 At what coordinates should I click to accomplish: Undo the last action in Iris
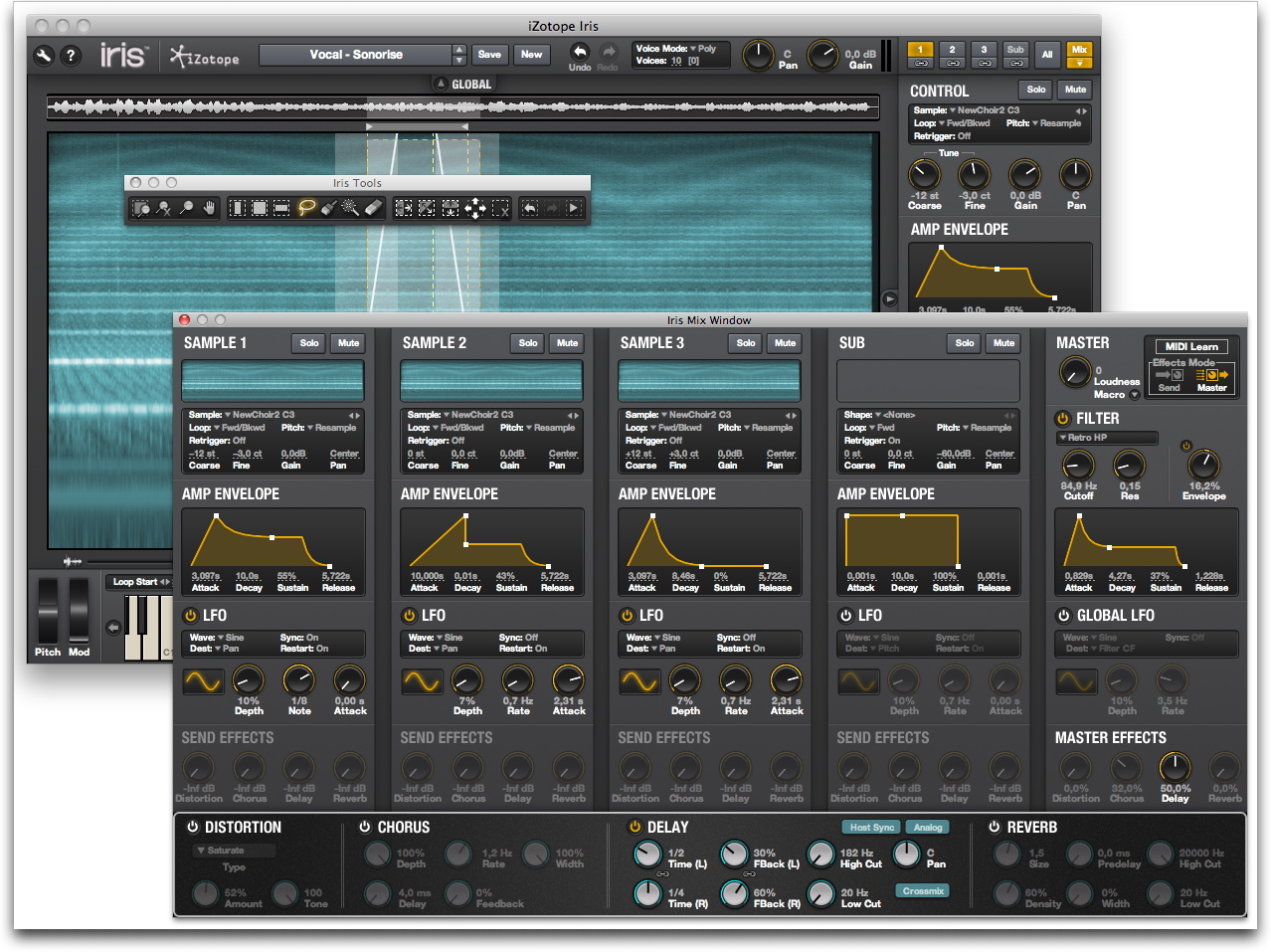(580, 52)
